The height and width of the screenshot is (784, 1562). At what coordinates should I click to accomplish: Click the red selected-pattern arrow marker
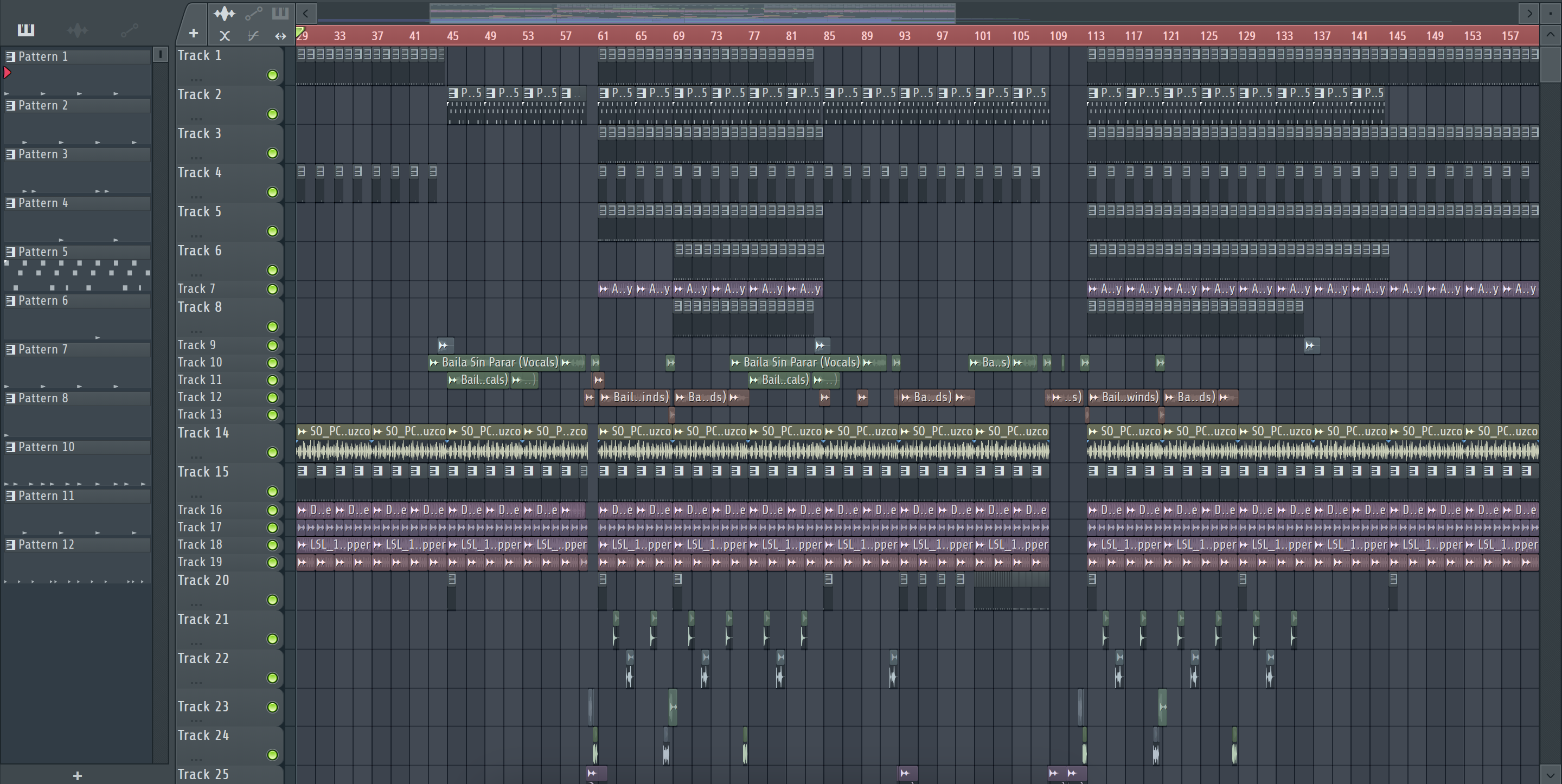(7, 73)
